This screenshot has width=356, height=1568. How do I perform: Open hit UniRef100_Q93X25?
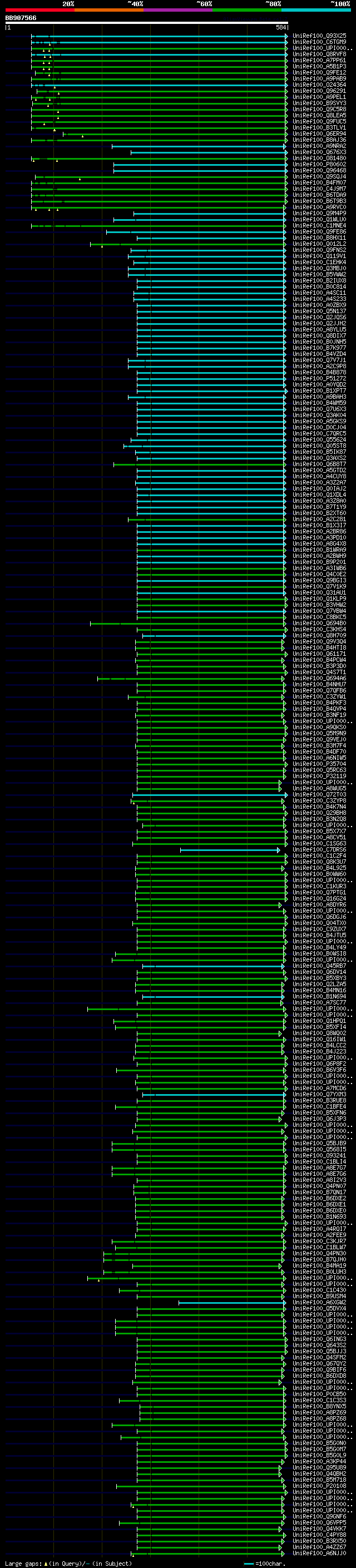point(319,36)
